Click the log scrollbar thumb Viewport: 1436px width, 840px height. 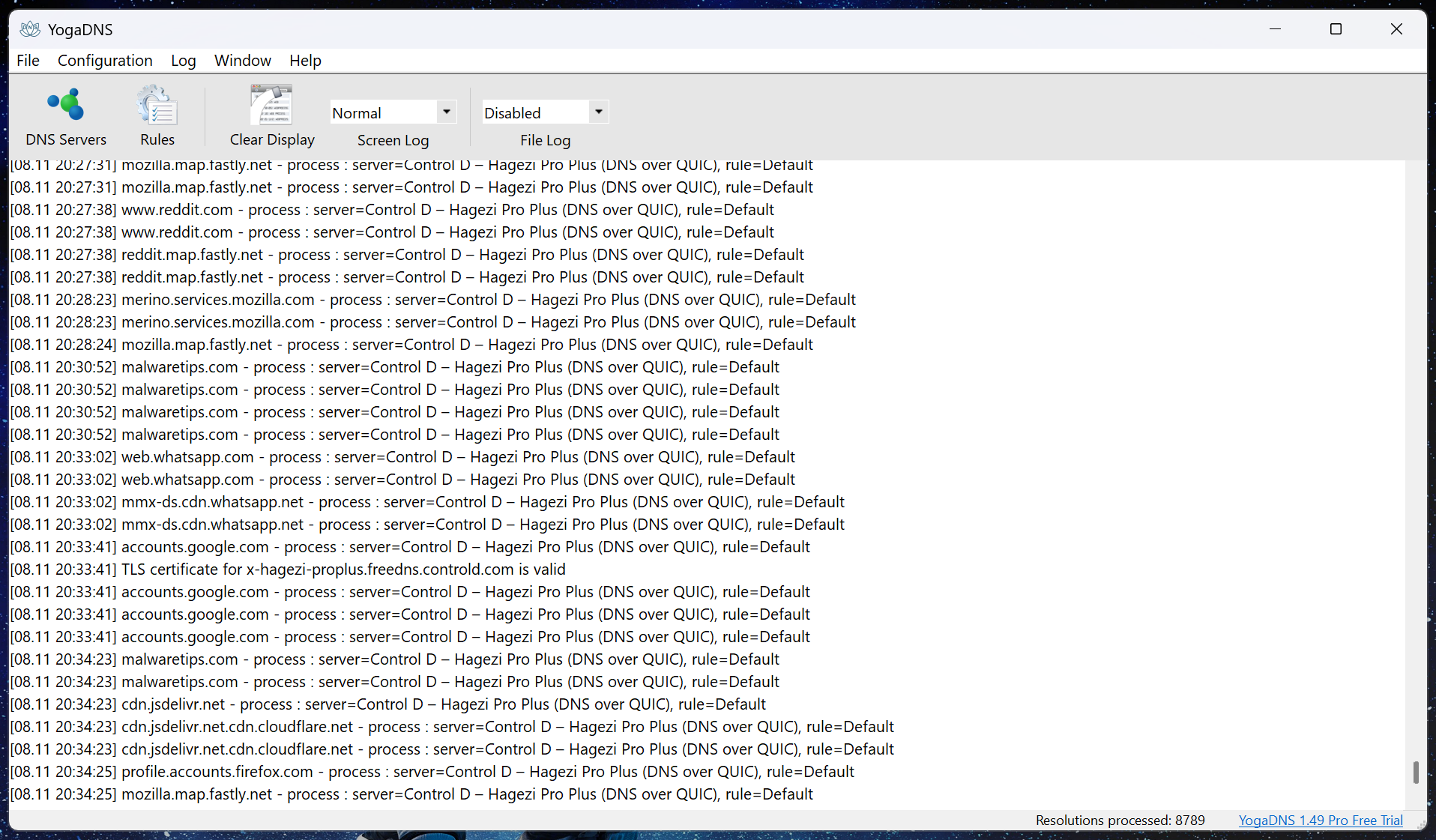(1416, 772)
